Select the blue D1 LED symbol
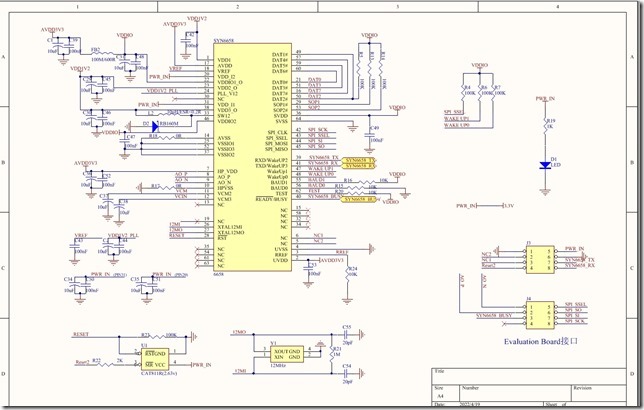 pyautogui.click(x=545, y=165)
